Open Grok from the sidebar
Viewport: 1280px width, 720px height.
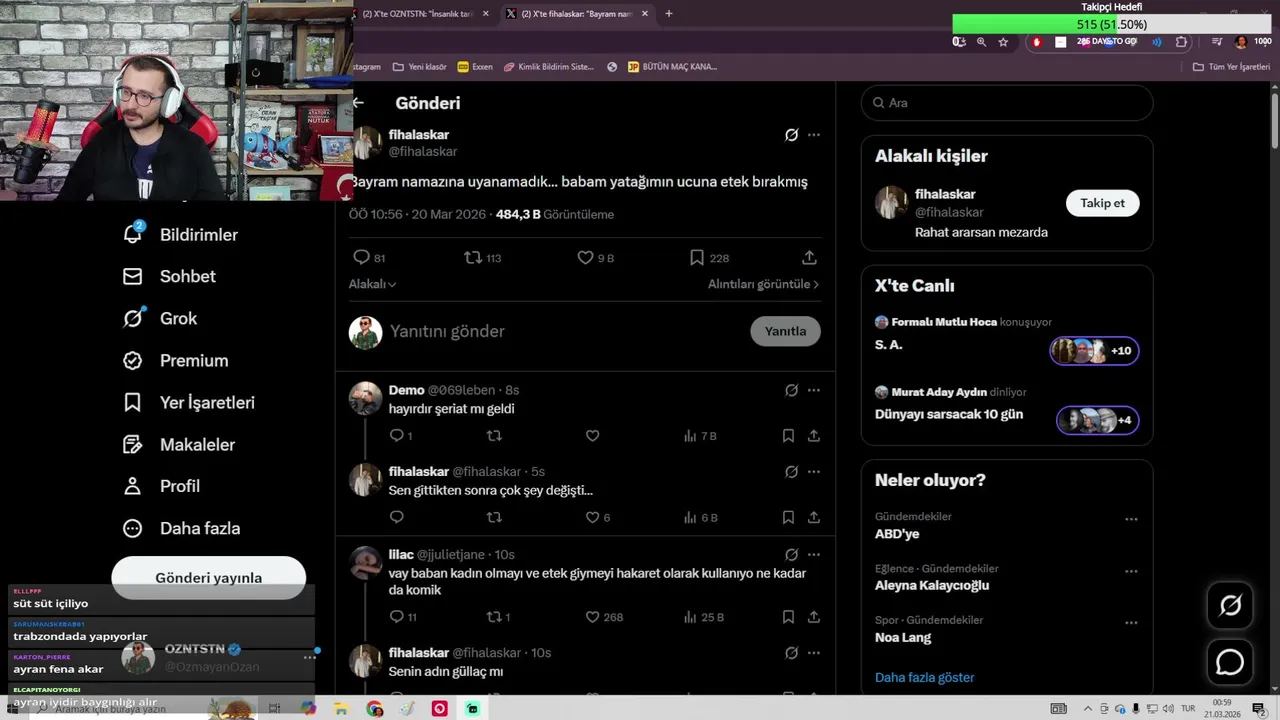pyautogui.click(x=160, y=318)
